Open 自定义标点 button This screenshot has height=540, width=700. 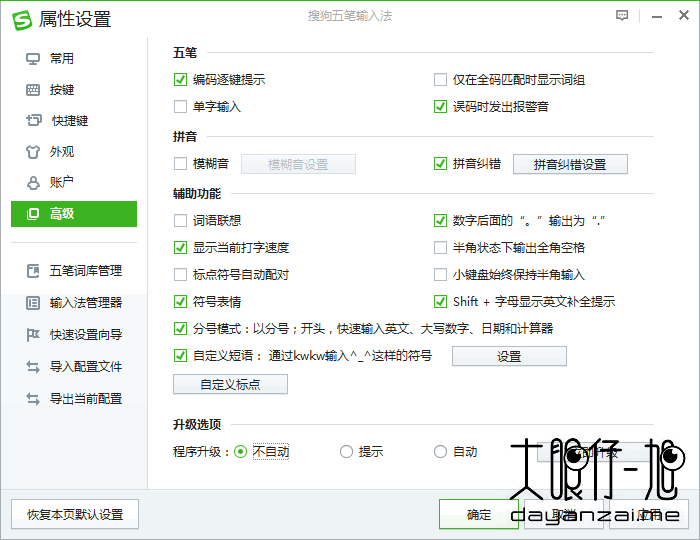pos(230,384)
